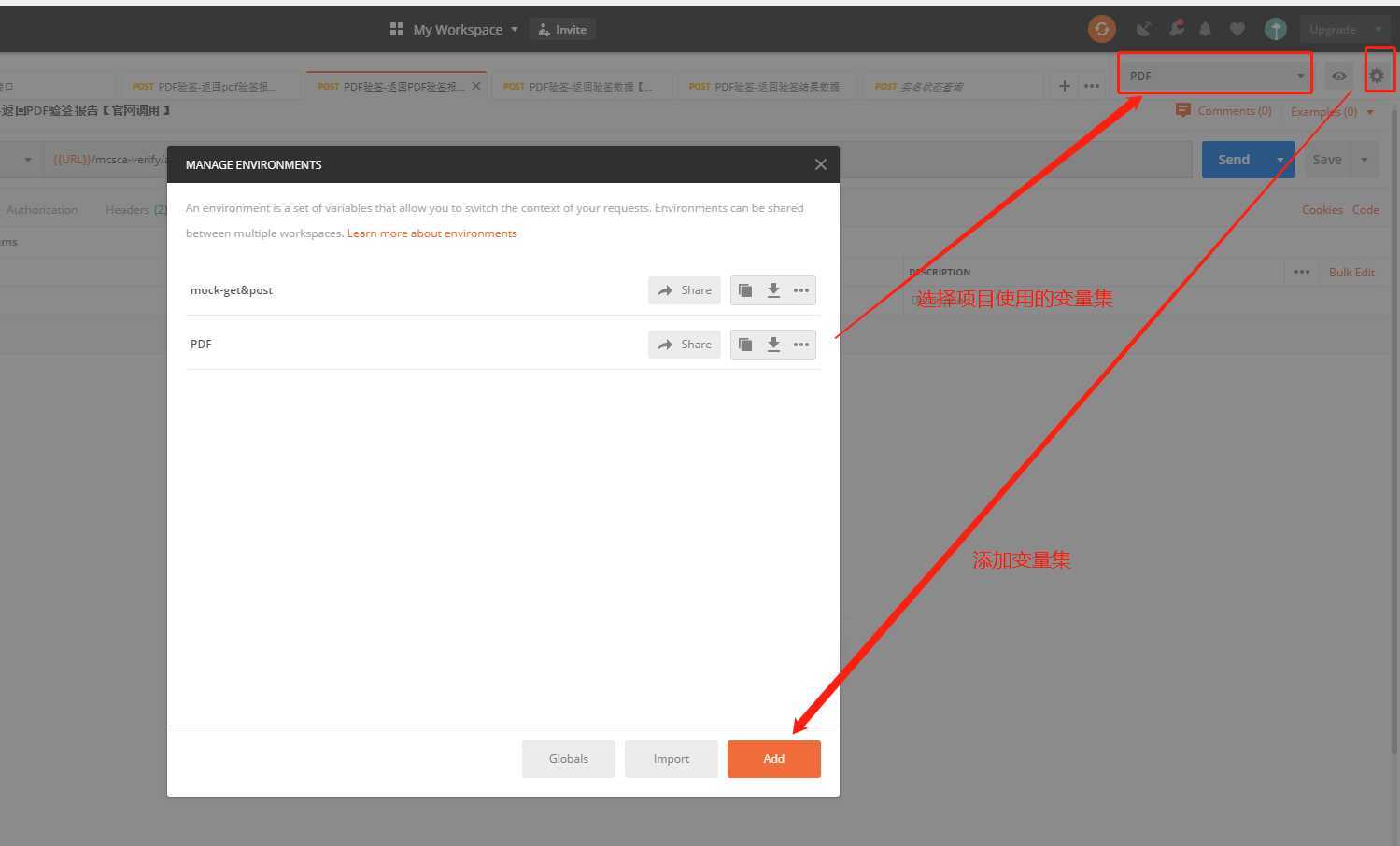Toggle environment quick look eye icon

pos(1338,76)
